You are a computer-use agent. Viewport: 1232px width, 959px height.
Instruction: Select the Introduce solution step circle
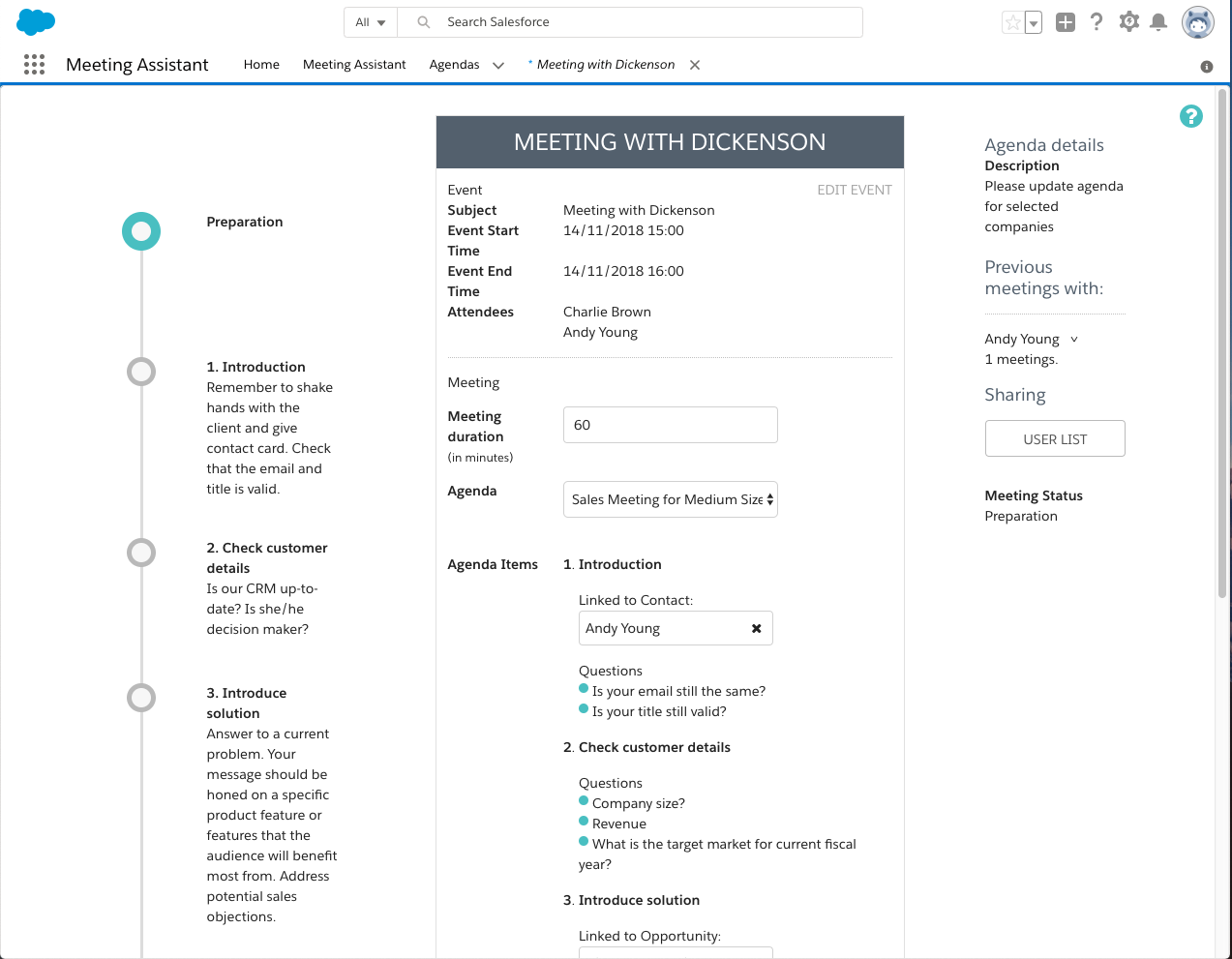[141, 698]
